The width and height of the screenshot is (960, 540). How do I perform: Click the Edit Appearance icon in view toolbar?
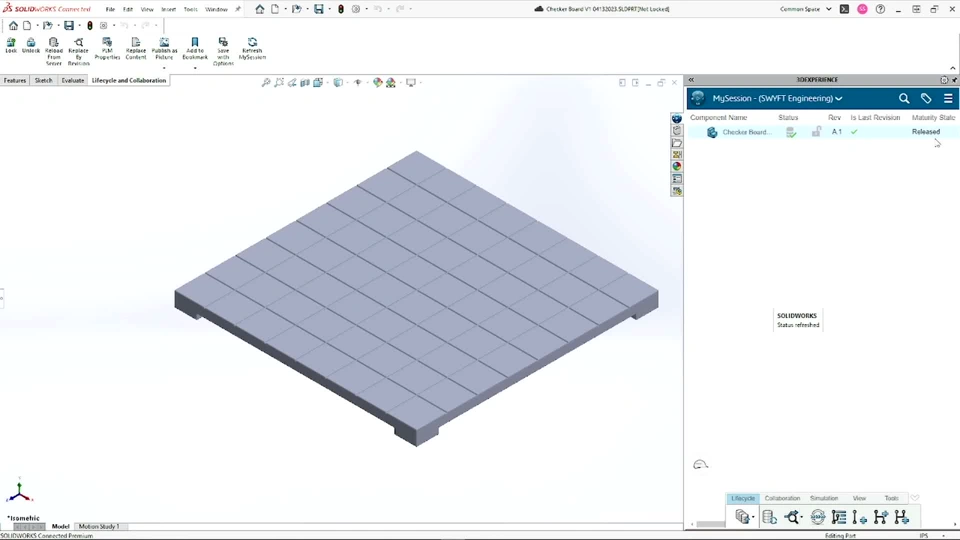pyautogui.click(x=377, y=82)
